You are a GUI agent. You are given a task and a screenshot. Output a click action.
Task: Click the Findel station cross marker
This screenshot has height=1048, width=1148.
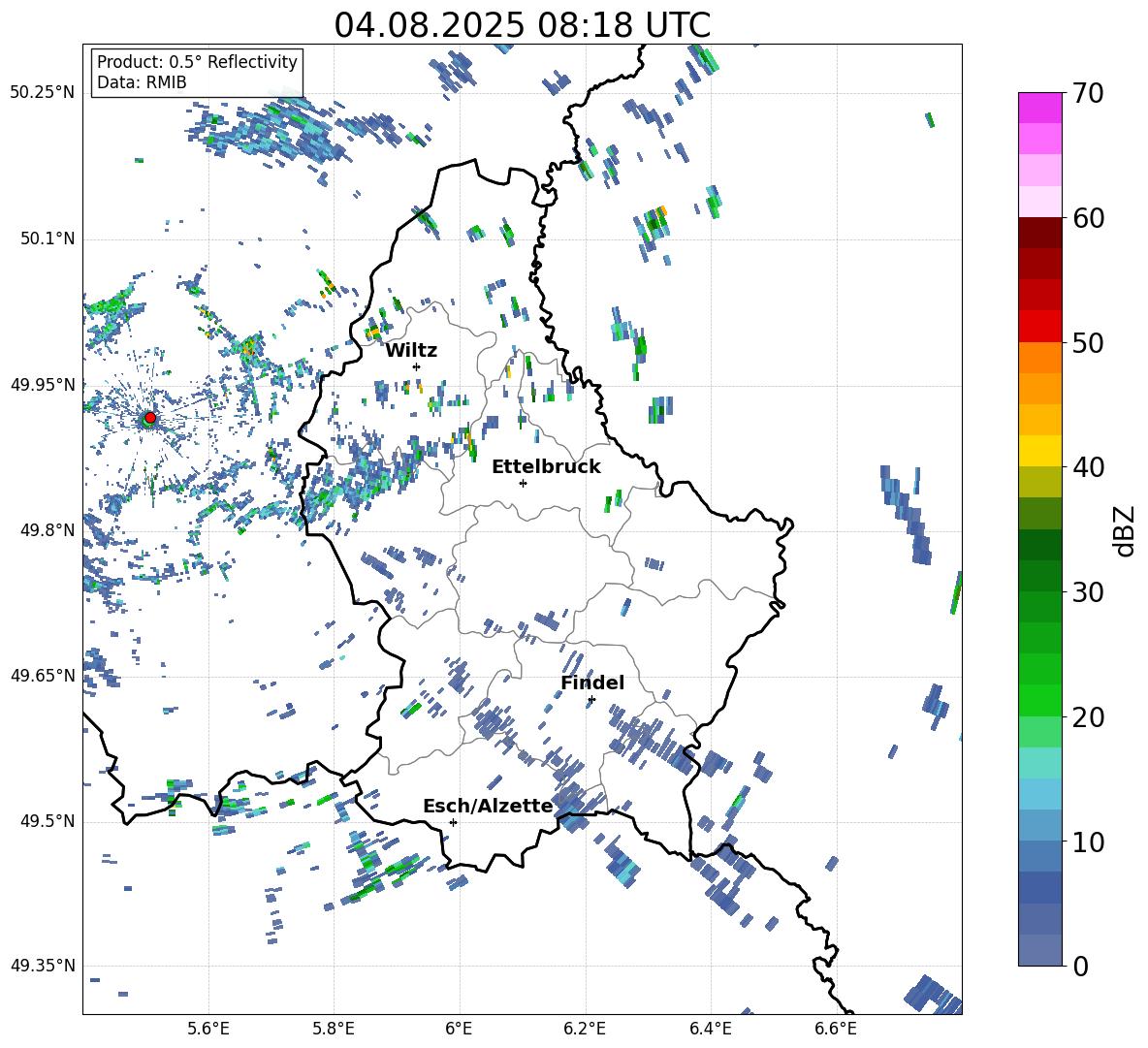591,700
